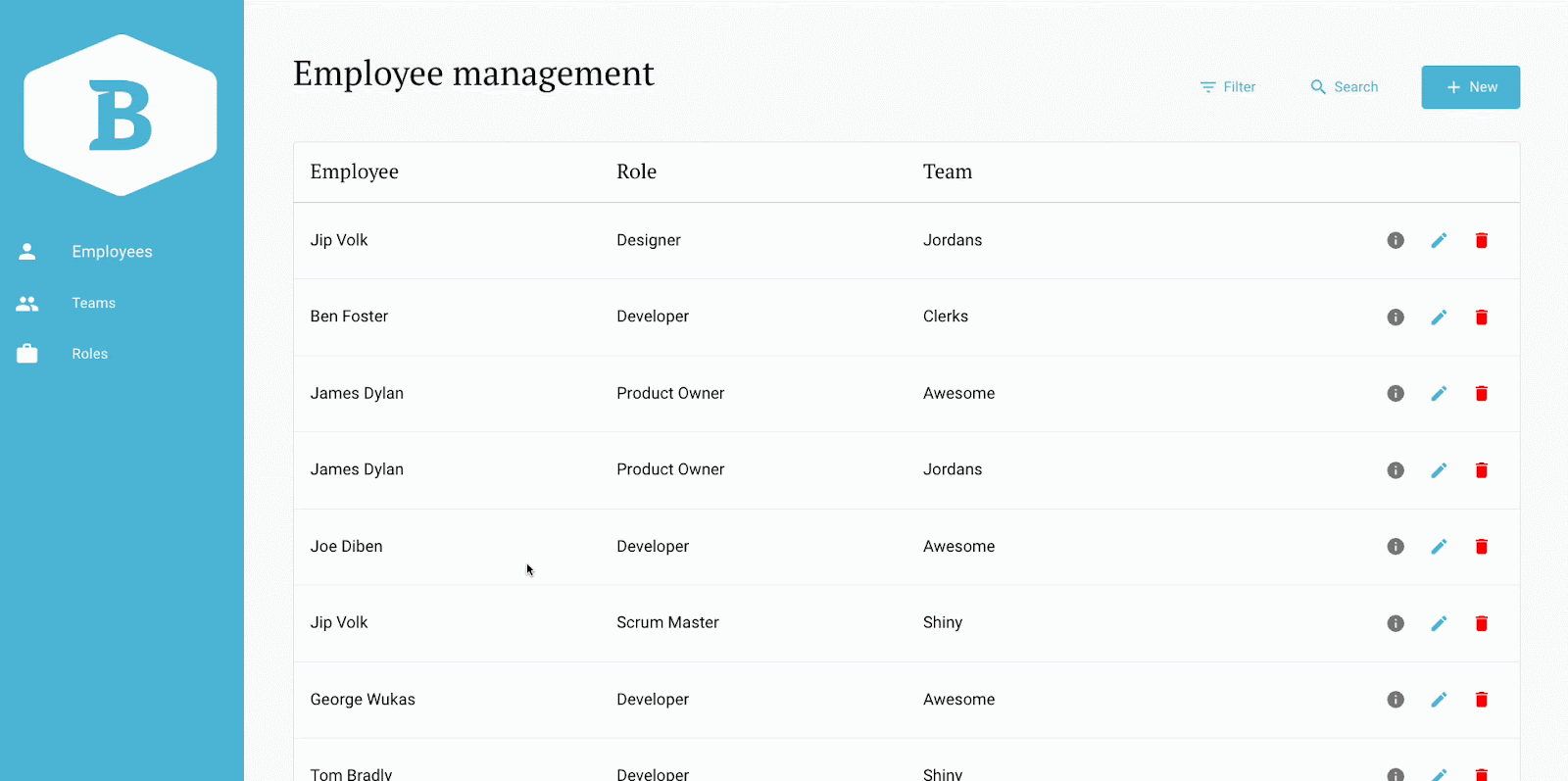The height and width of the screenshot is (781, 1568).
Task: Open info for Jip Volk Designer row
Action: point(1396,240)
